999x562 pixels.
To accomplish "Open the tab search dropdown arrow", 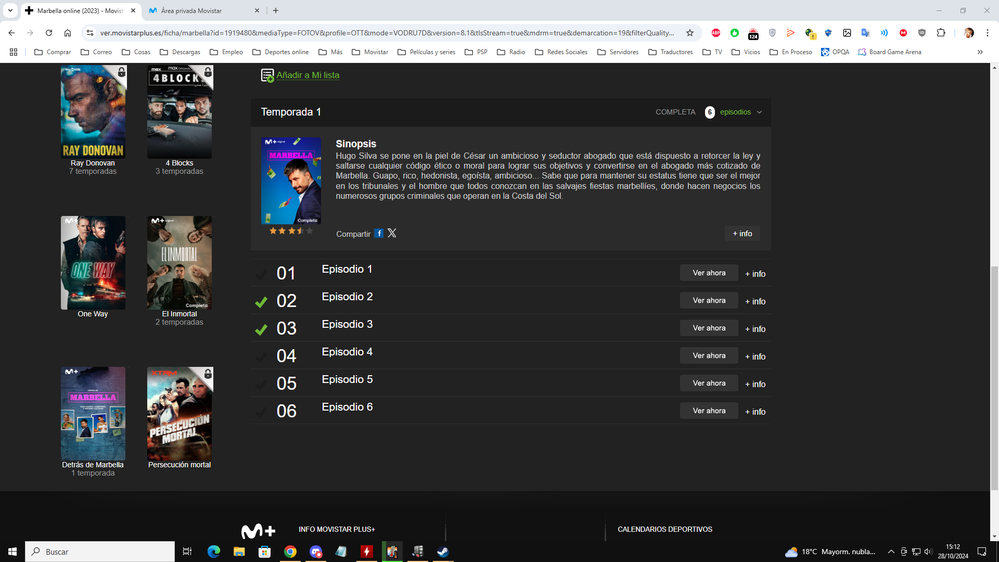I will (10, 10).
